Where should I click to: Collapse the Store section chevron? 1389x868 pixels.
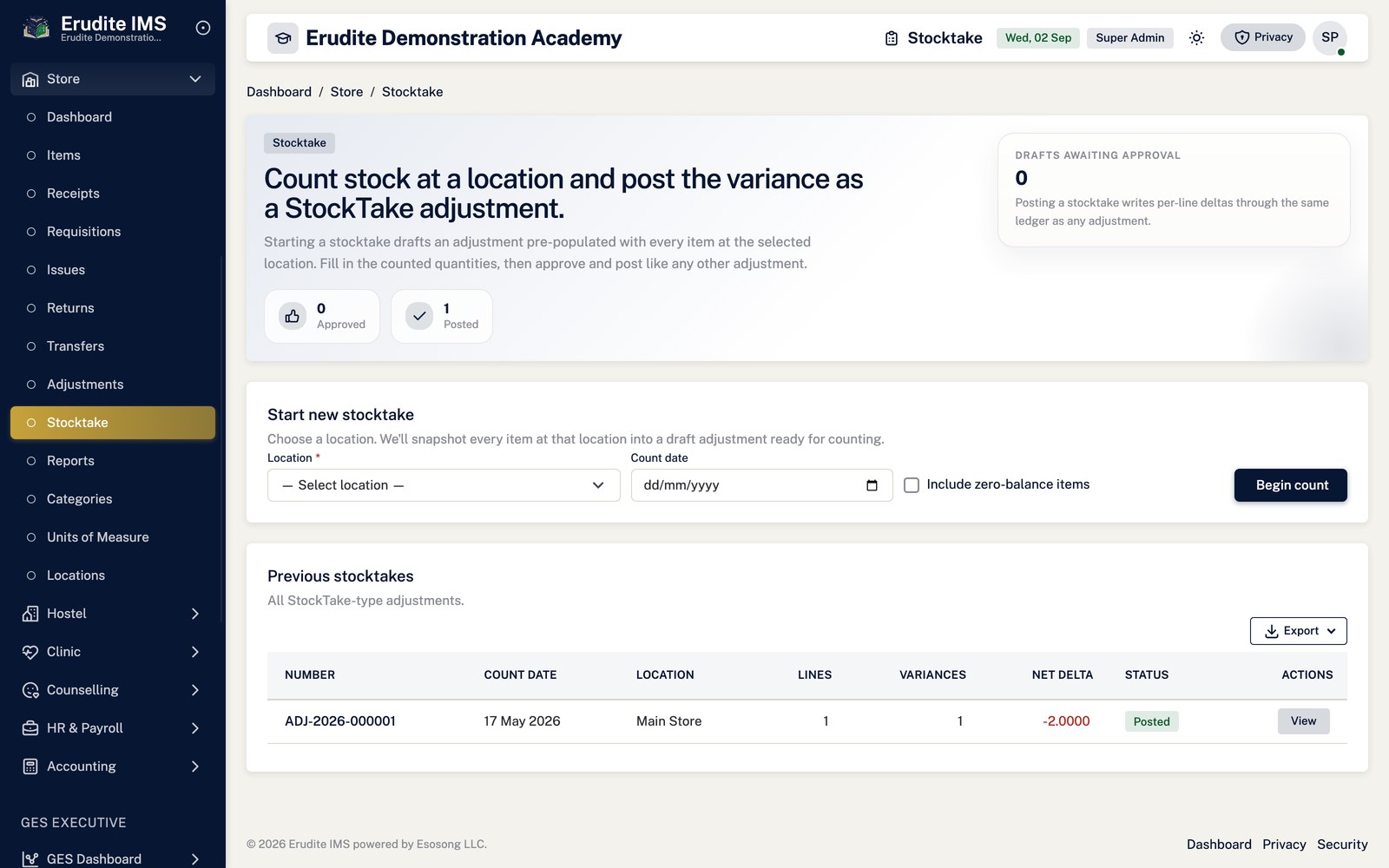click(195, 79)
